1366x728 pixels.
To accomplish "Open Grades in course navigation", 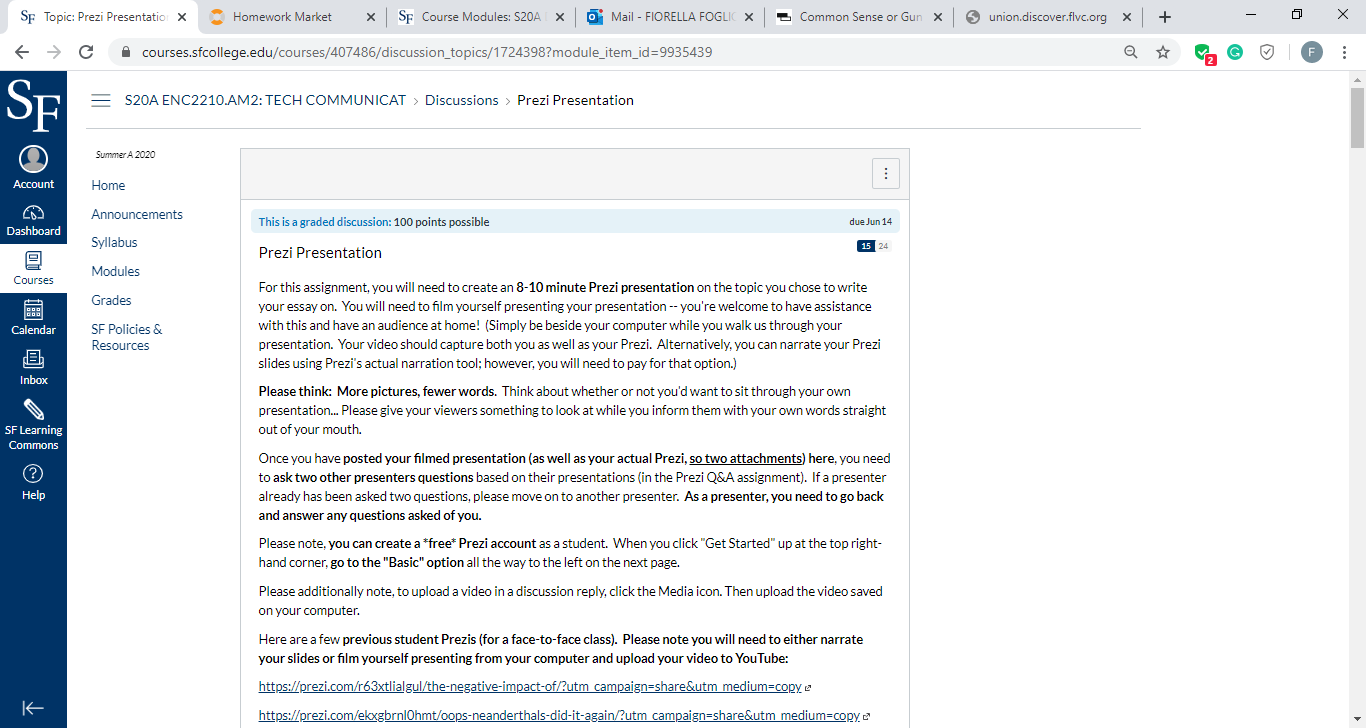I will 111,300.
